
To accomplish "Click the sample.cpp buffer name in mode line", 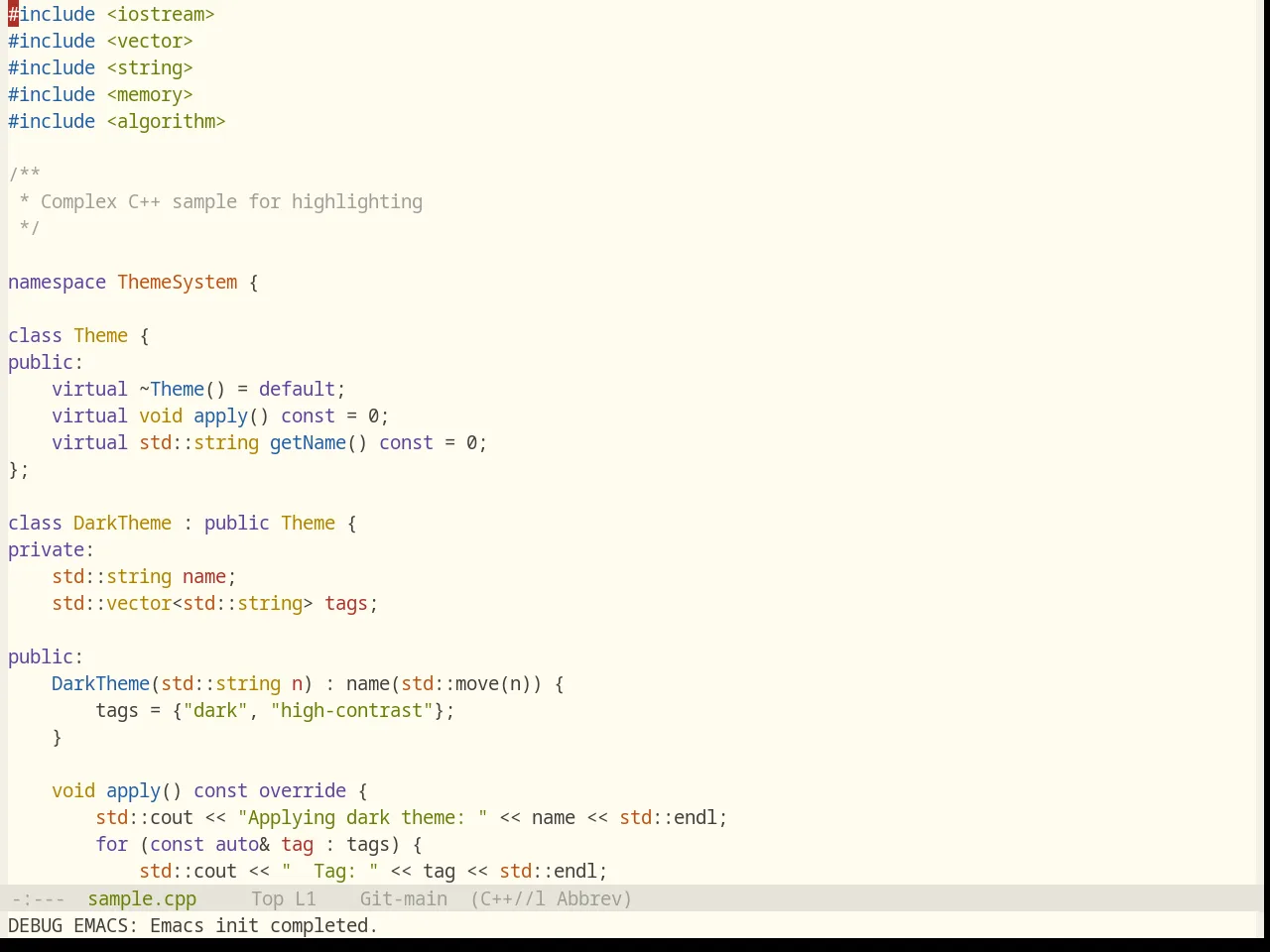I will pyautogui.click(x=142, y=898).
